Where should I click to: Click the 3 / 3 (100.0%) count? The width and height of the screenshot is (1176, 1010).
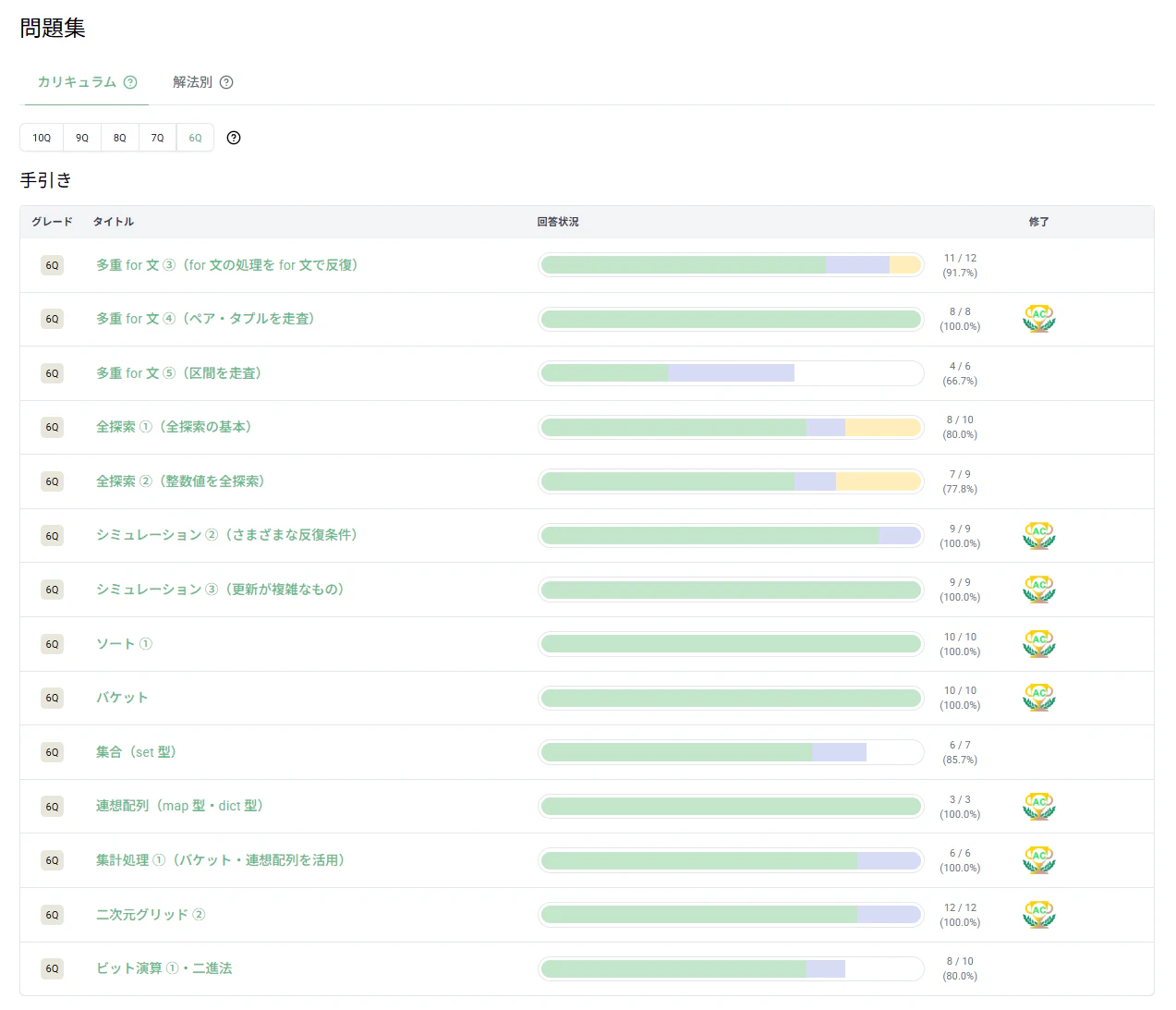(x=960, y=807)
